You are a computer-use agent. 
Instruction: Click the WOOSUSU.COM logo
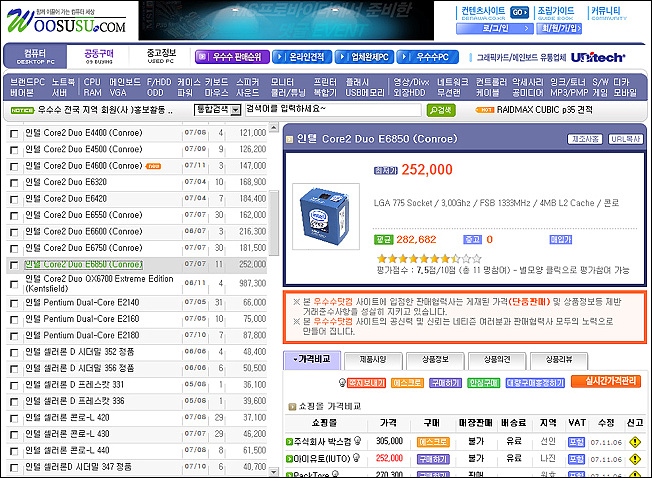(67, 21)
